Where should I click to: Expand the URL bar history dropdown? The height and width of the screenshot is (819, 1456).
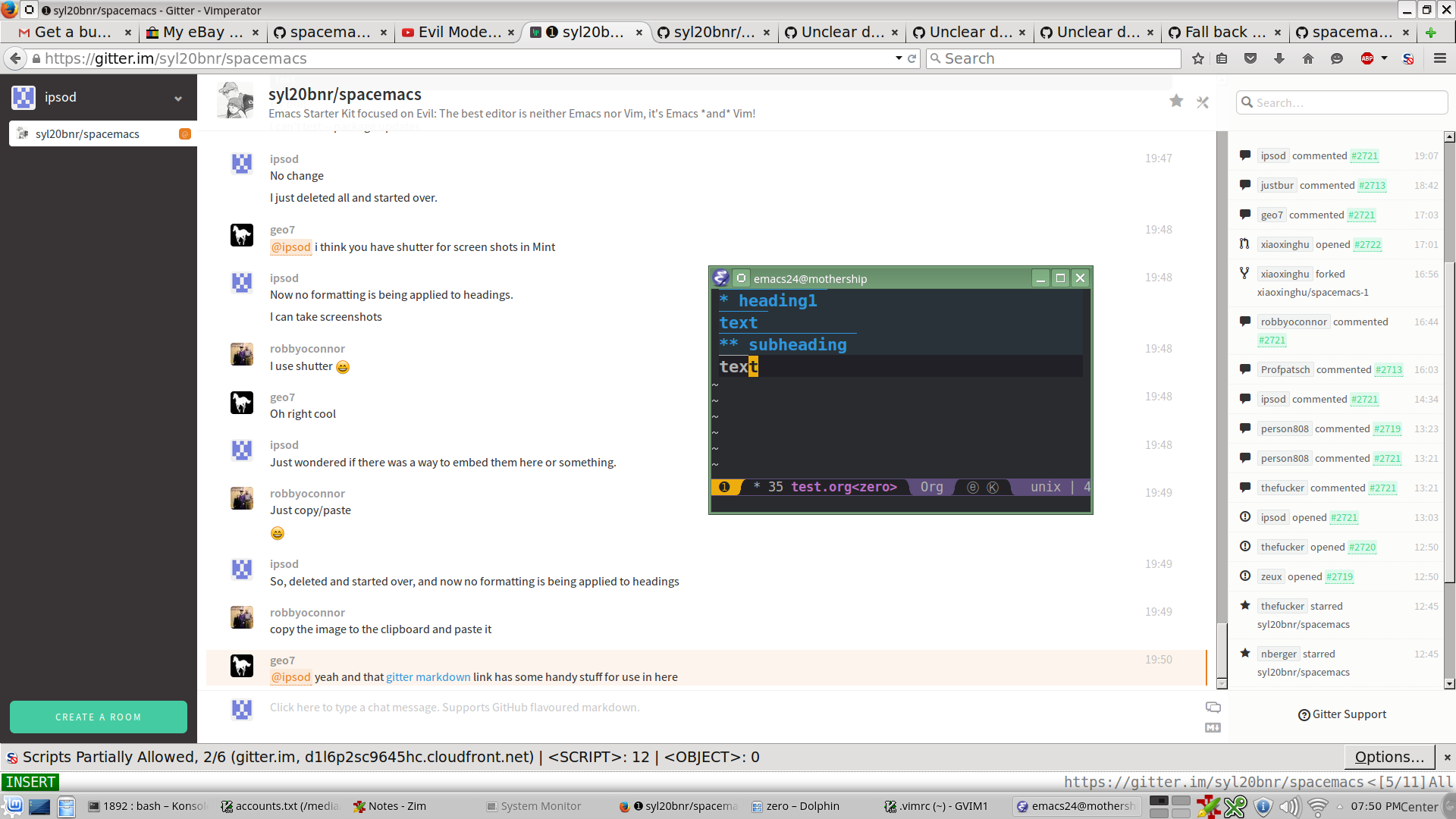pos(899,58)
